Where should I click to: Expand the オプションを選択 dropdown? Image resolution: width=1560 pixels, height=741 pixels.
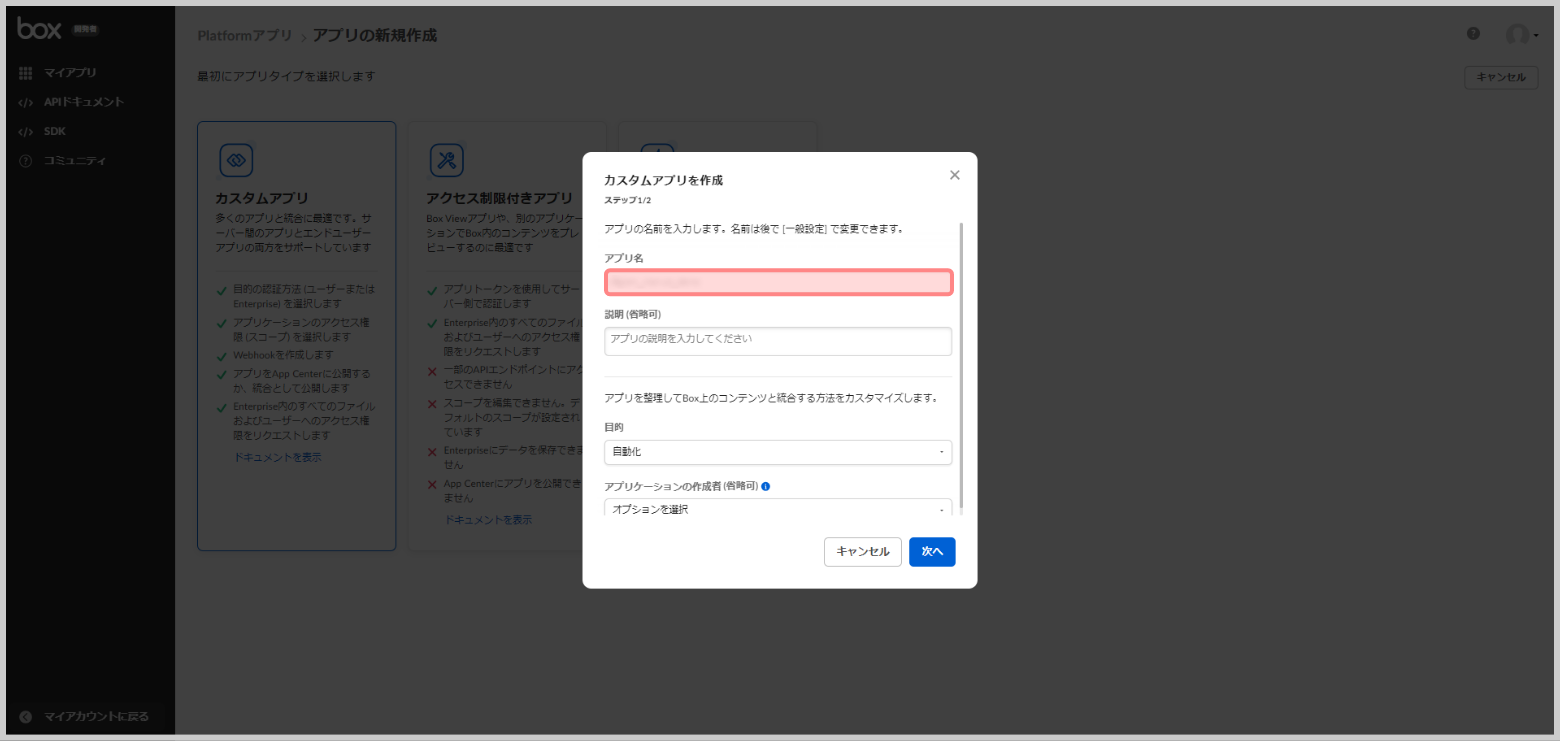point(778,508)
